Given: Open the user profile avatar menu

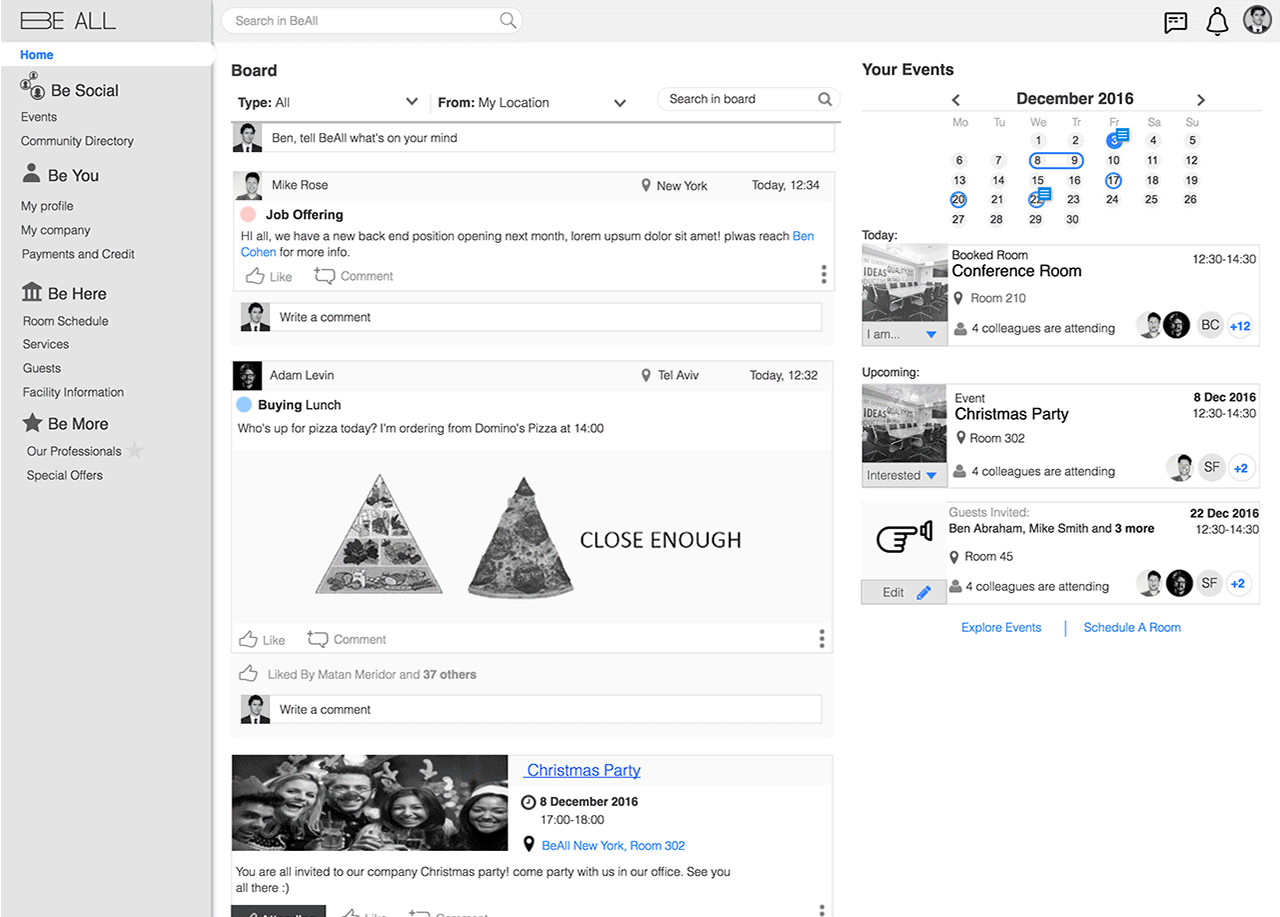Looking at the screenshot, I should [x=1257, y=20].
